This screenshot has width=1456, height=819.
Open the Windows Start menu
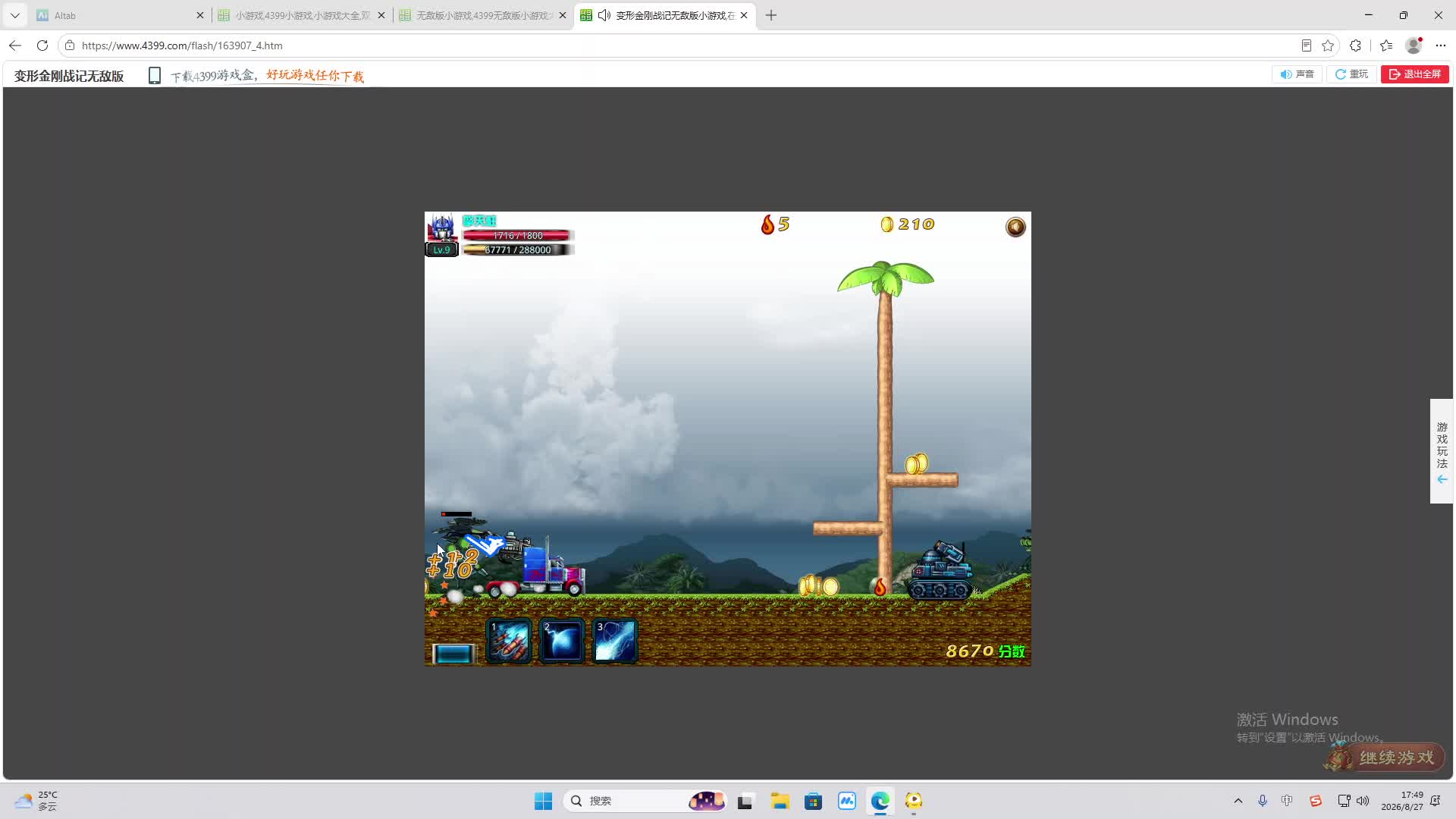pyautogui.click(x=543, y=801)
